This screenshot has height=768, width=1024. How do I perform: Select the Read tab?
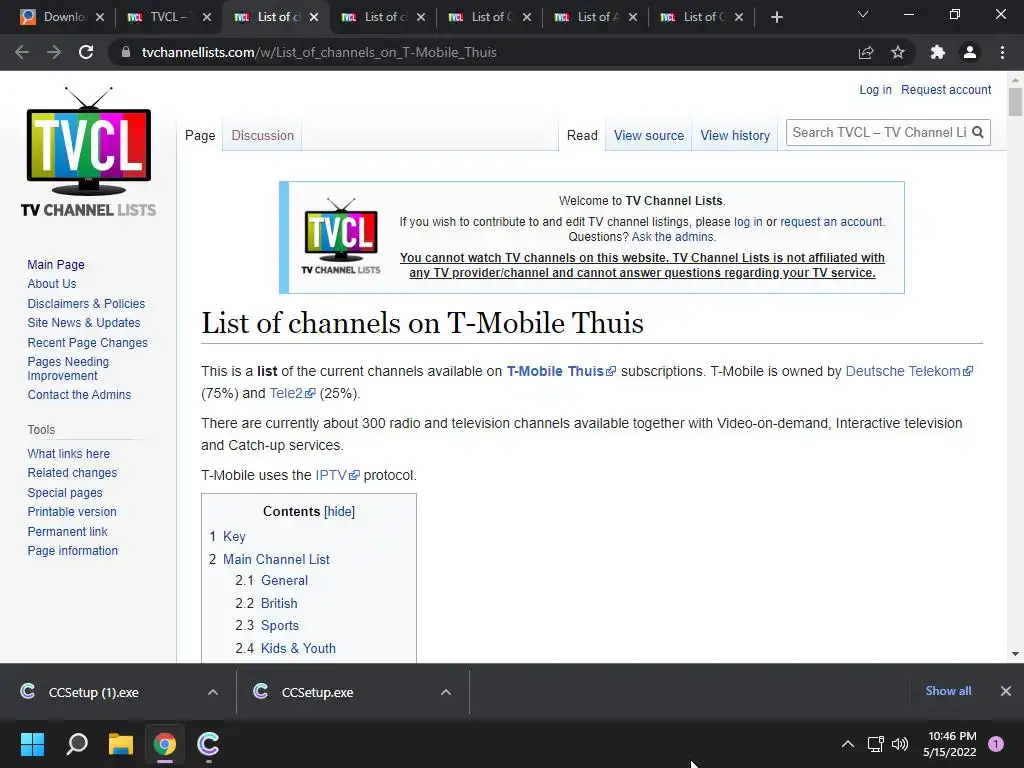582,135
